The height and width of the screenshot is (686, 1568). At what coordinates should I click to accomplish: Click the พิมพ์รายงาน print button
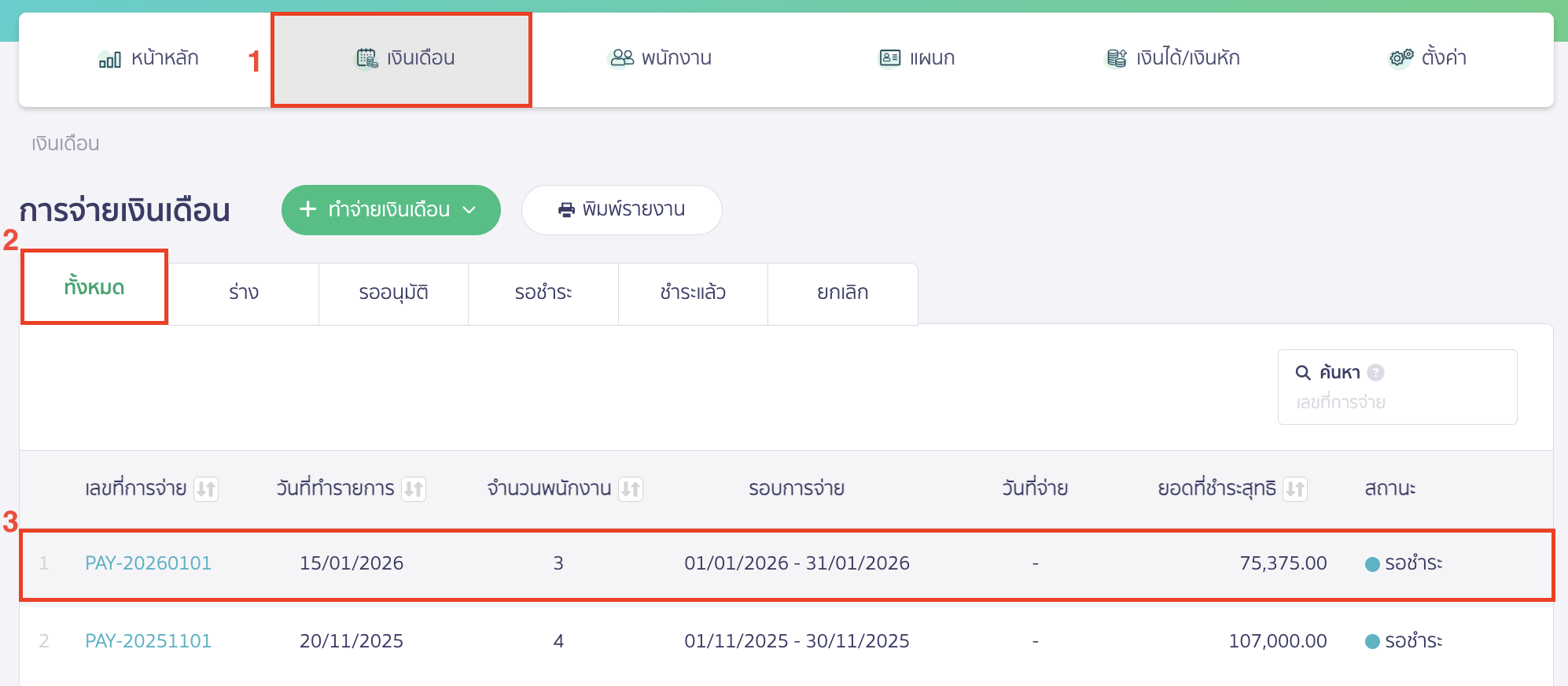pos(621,210)
